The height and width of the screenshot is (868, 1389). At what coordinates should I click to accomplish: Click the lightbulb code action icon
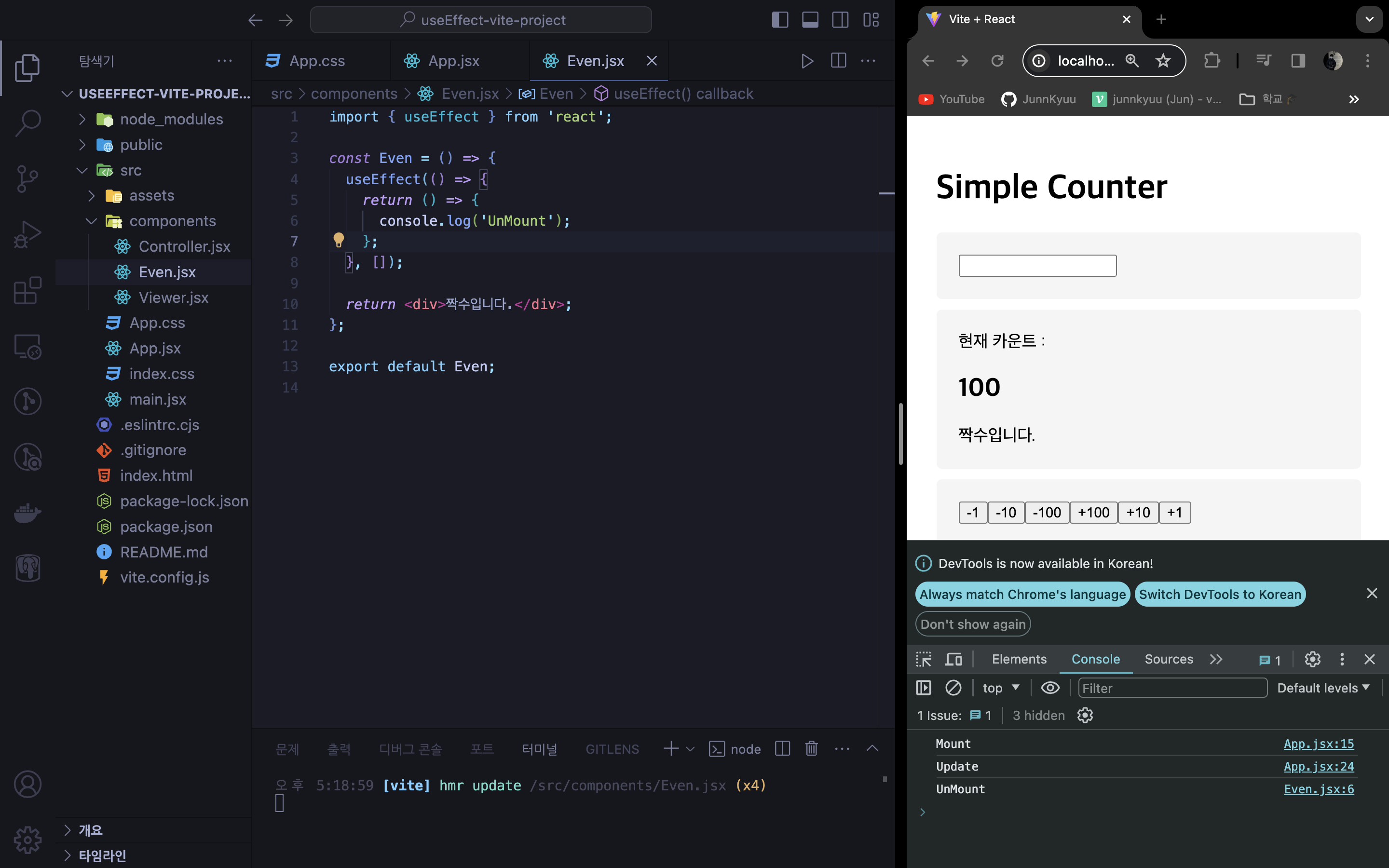coord(339,241)
